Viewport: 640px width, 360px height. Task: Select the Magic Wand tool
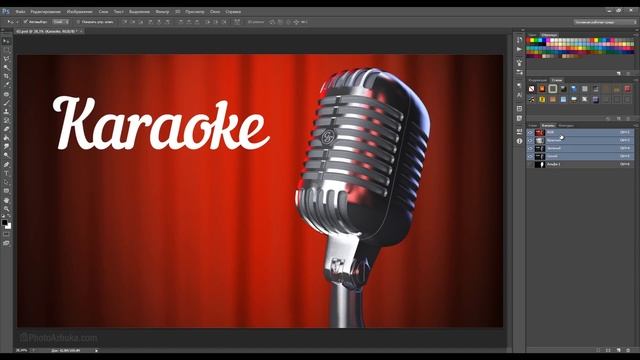(6, 67)
